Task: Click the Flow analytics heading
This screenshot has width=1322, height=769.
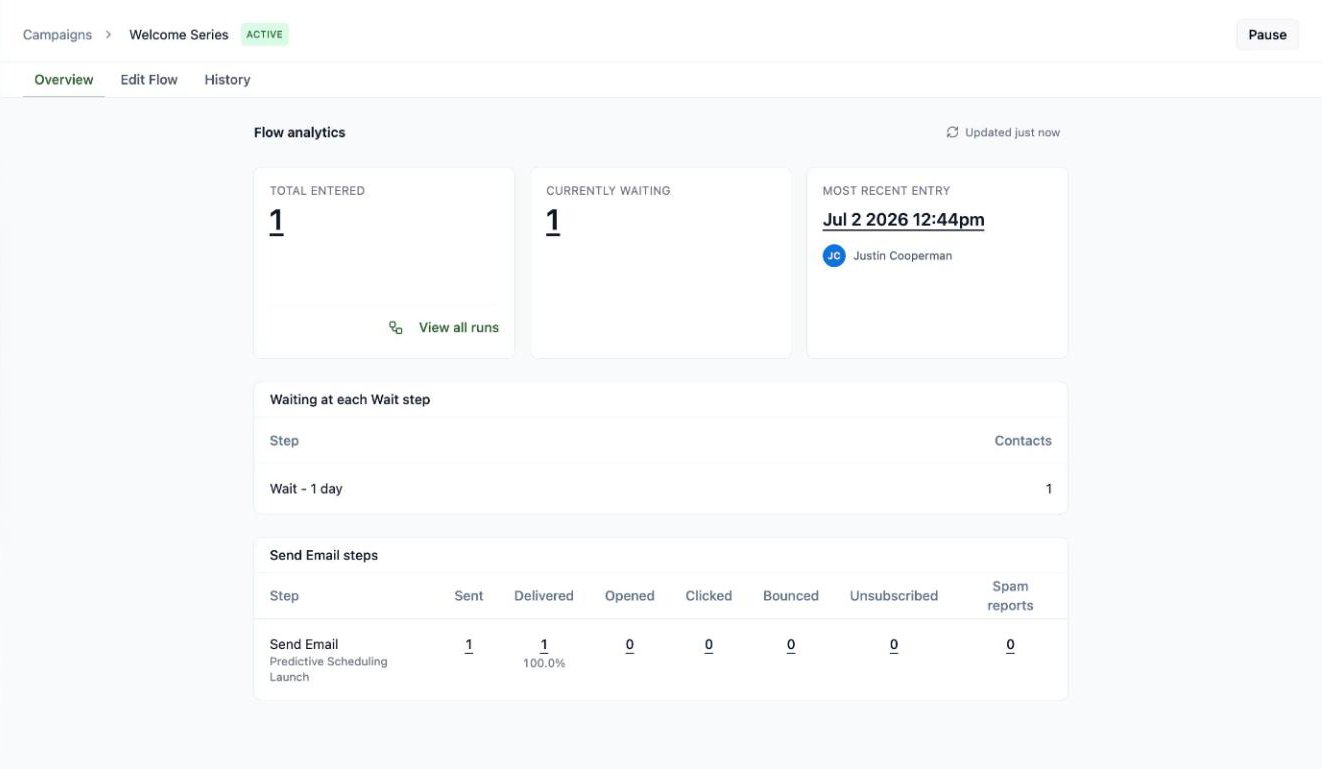Action: point(300,132)
